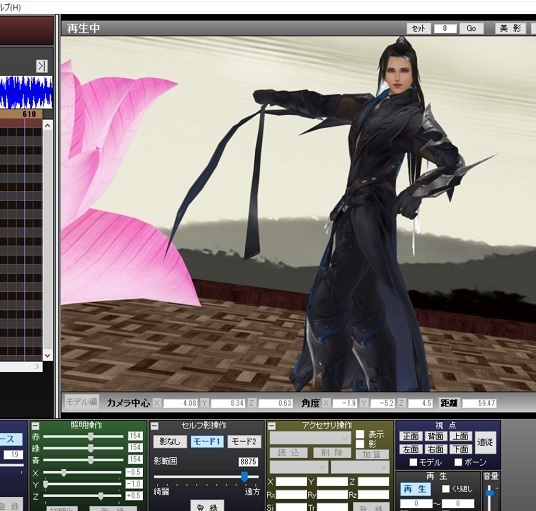Select 影なし shadow mode
Image resolution: width=536 pixels, height=511 pixels.
(170, 441)
